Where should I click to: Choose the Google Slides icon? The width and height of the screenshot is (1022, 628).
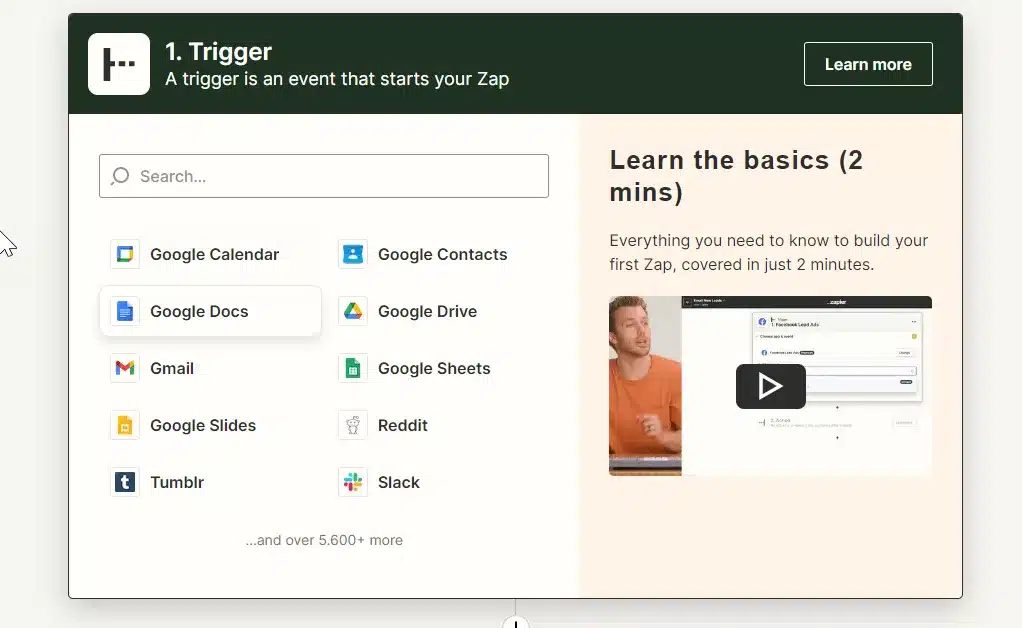[125, 425]
